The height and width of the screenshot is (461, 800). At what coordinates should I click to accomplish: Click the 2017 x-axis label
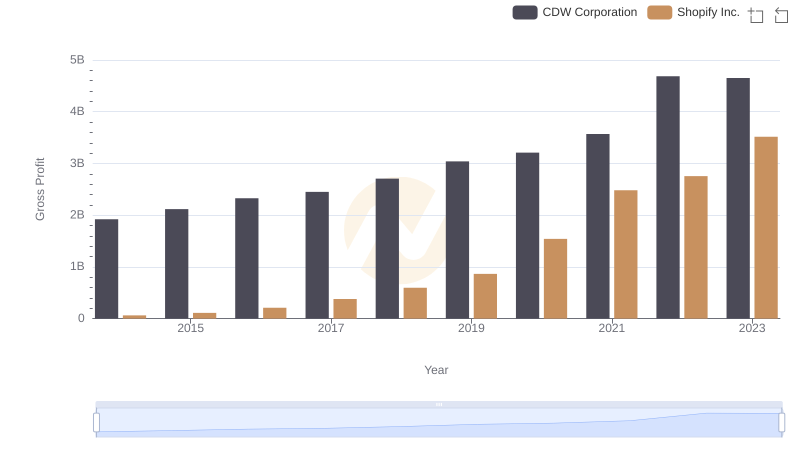coord(331,328)
